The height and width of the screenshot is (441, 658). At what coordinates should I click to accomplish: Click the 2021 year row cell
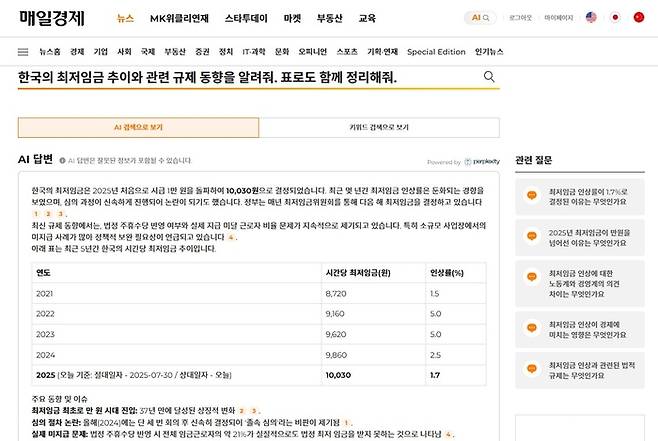[177, 294]
